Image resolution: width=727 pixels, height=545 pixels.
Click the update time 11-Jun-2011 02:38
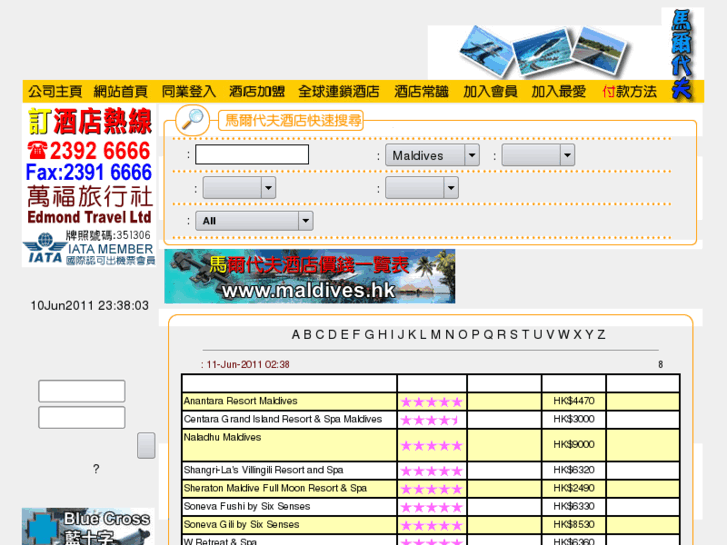[x=248, y=365]
